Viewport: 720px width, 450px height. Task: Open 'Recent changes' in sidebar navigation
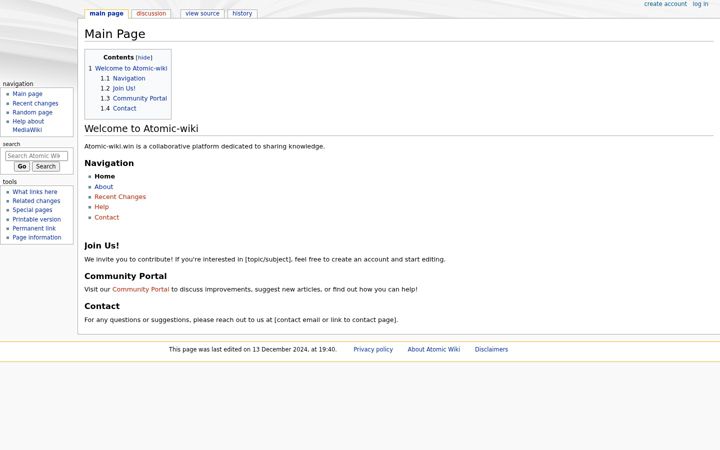coord(35,103)
